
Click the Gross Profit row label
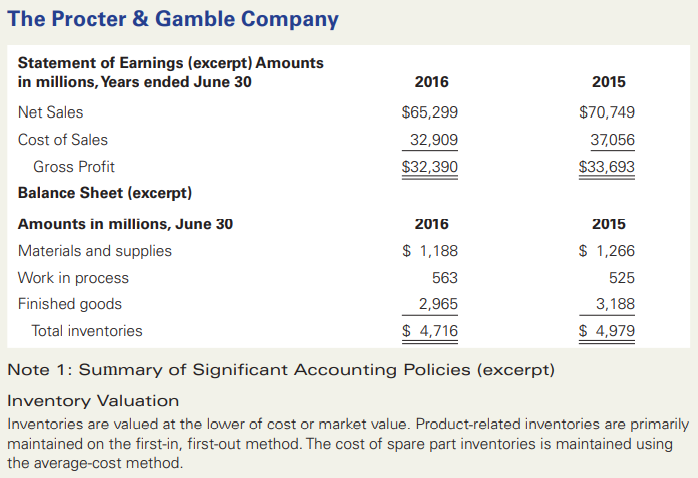point(74,167)
